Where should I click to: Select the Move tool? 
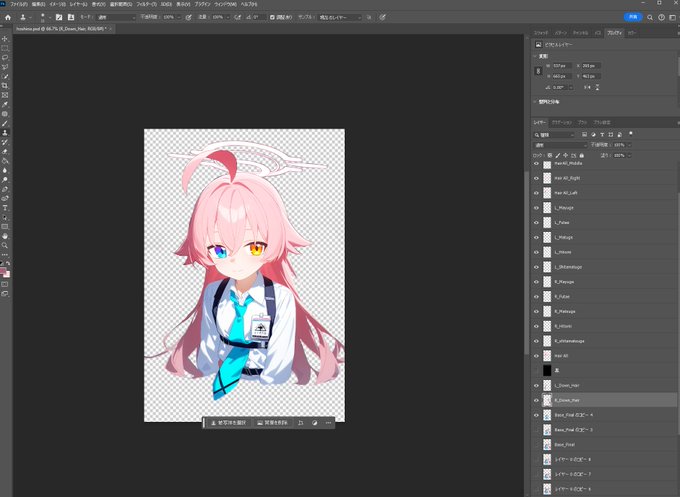click(5, 39)
